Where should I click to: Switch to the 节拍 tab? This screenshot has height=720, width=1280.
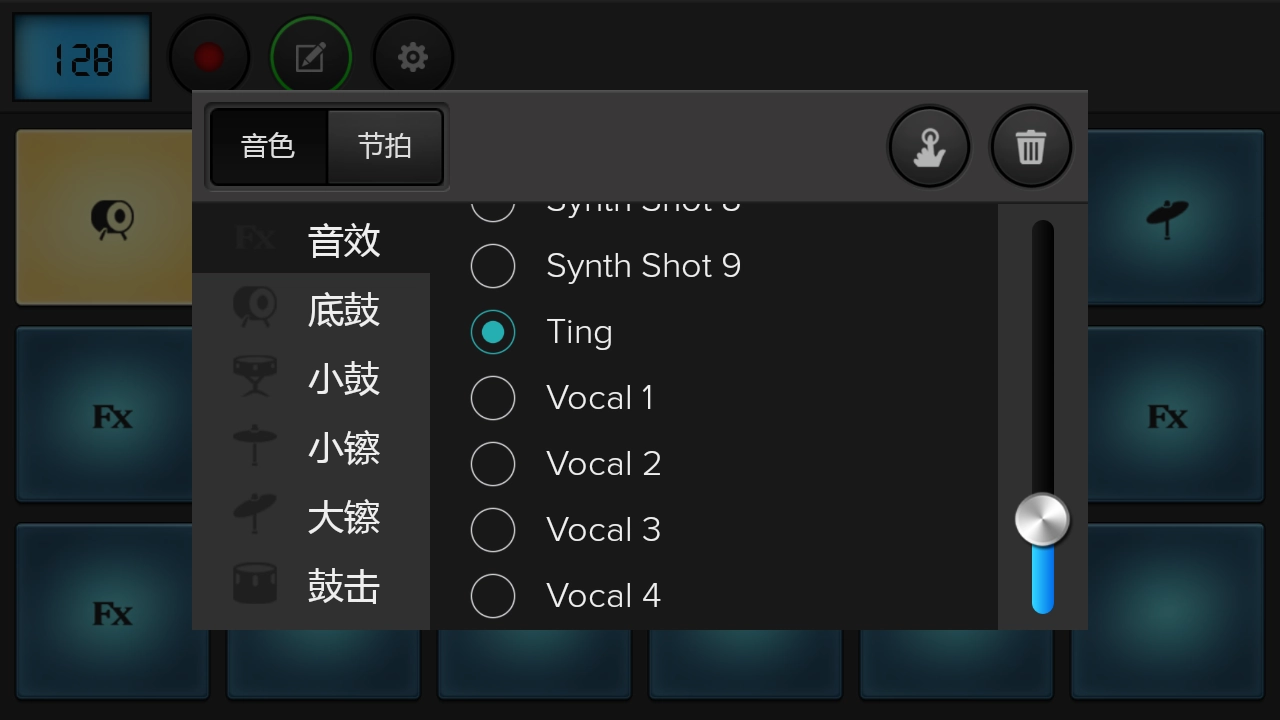[x=384, y=146]
